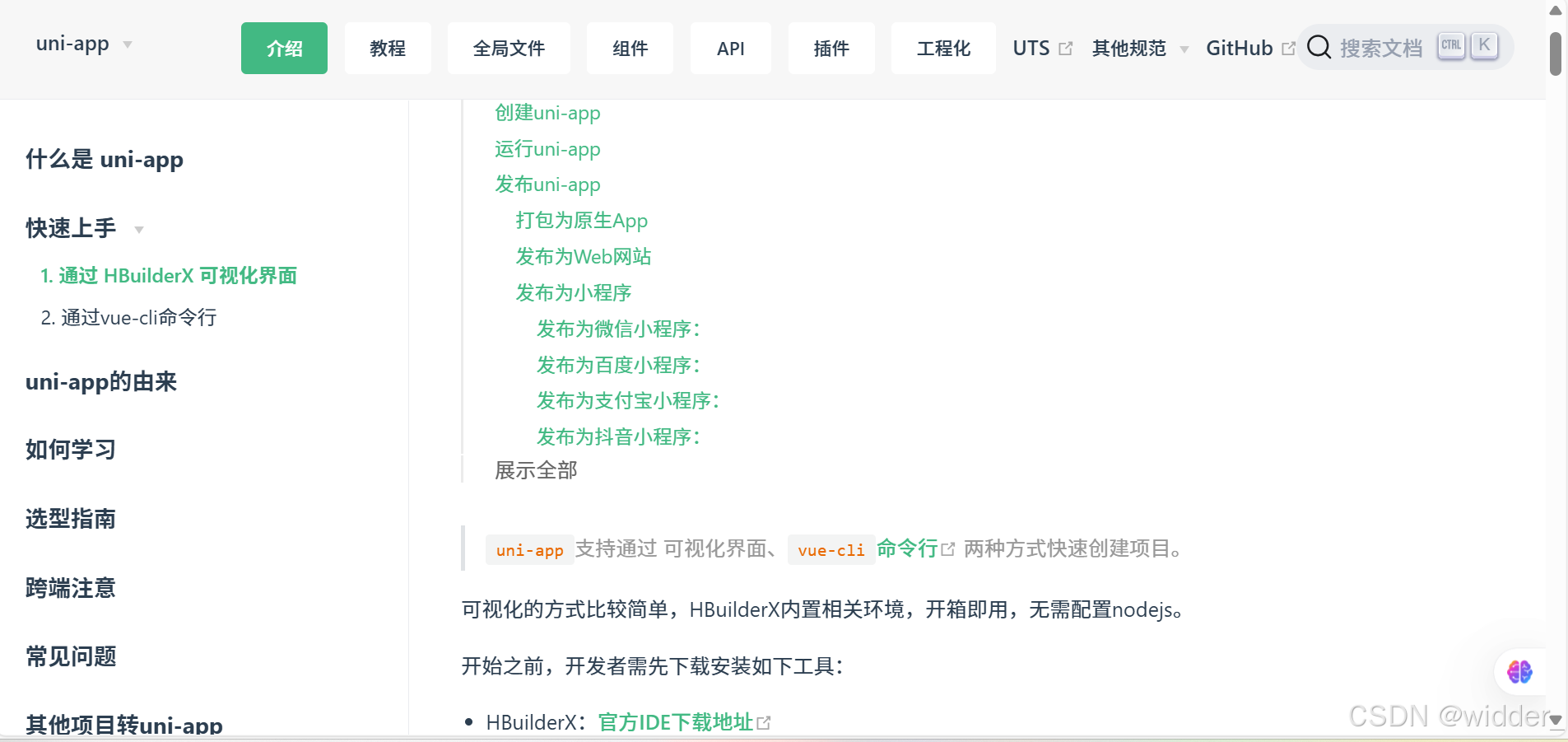Select sidebar heading 快速上手

click(71, 228)
